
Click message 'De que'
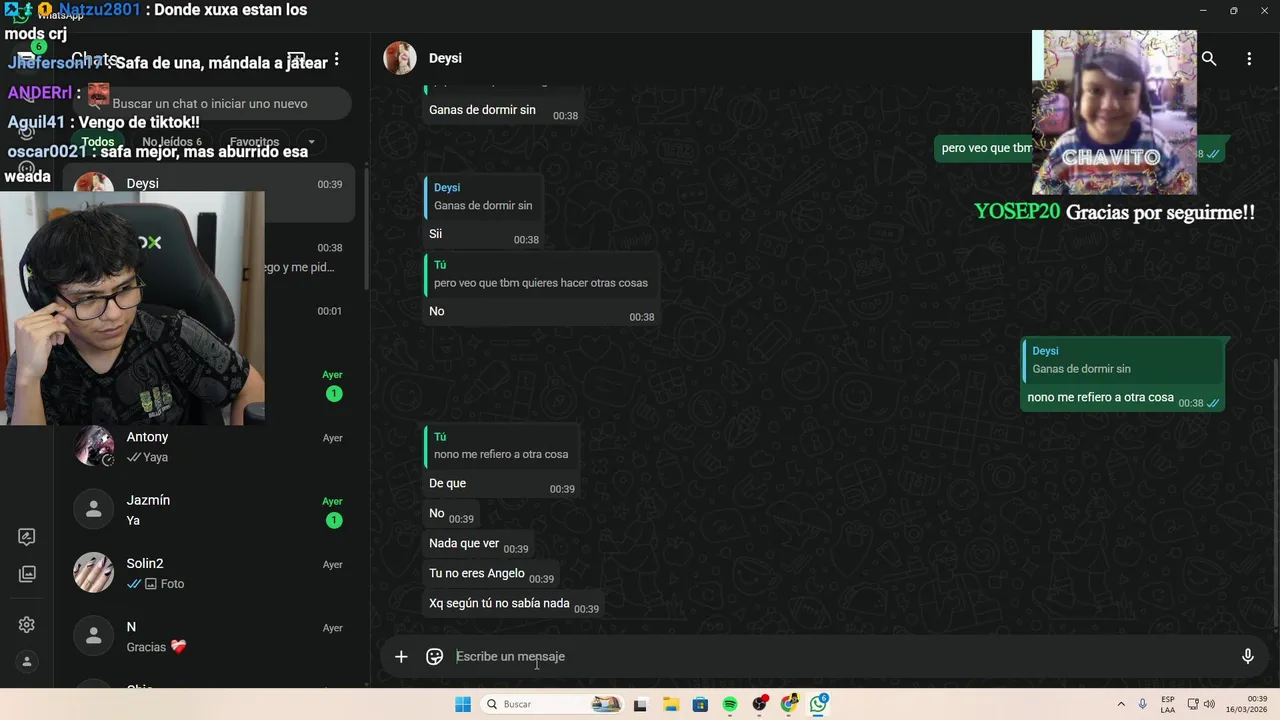[x=447, y=483]
